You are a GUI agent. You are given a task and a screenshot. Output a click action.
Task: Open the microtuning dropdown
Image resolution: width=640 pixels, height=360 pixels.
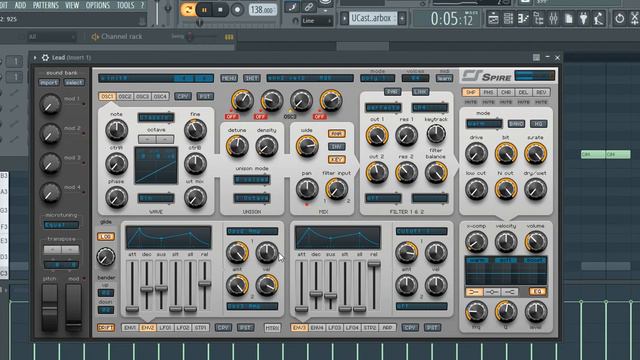click(x=61, y=225)
